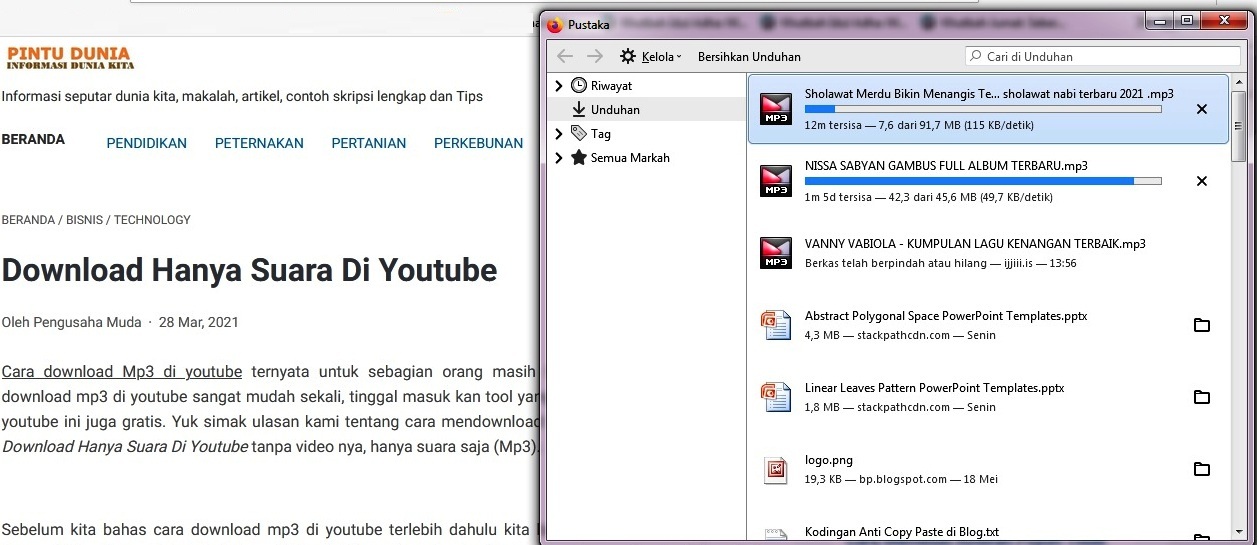This screenshot has width=1257, height=545.
Task: Click the Linear Leaves Pattern pptx icon
Action: [776, 397]
